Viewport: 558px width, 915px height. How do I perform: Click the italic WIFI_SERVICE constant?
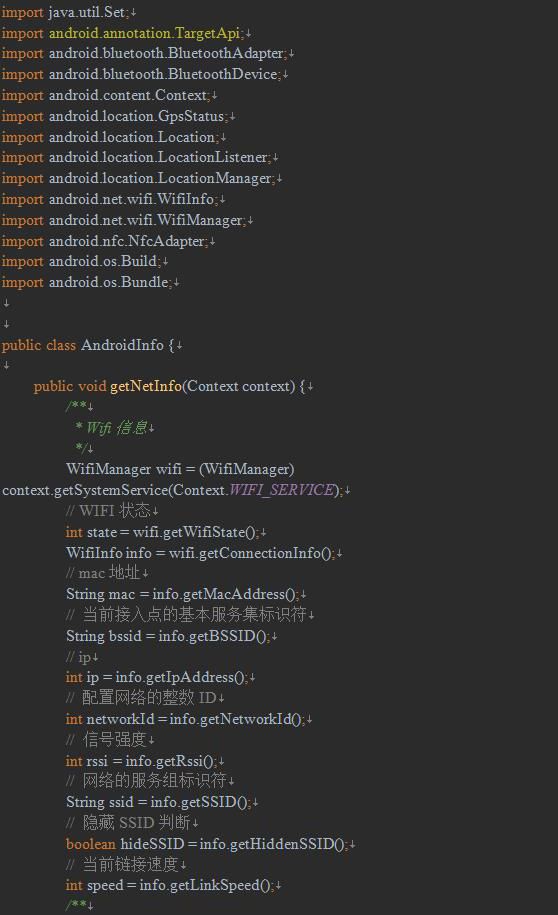pyautogui.click(x=281, y=490)
